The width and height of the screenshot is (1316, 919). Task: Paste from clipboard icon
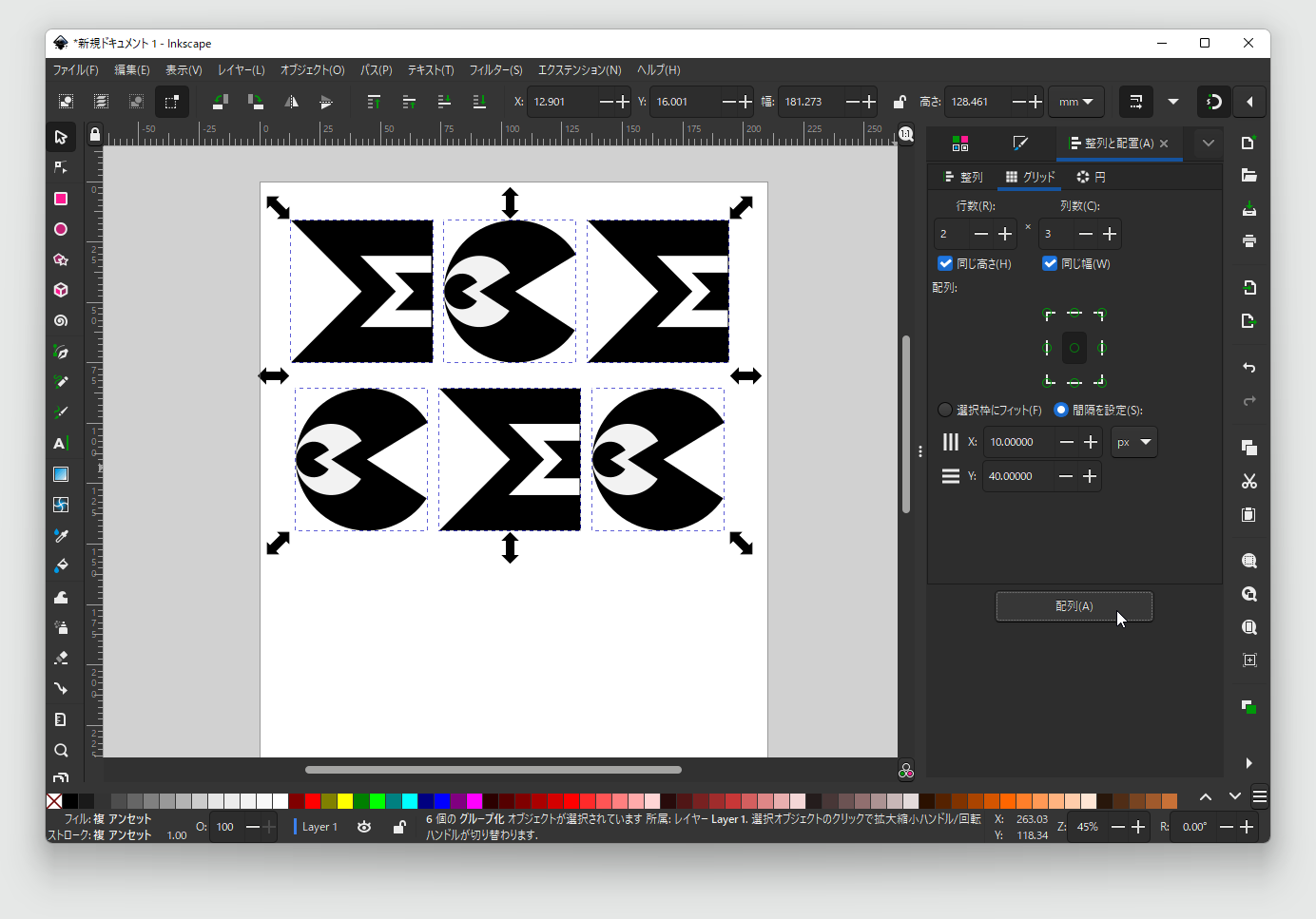click(1249, 514)
